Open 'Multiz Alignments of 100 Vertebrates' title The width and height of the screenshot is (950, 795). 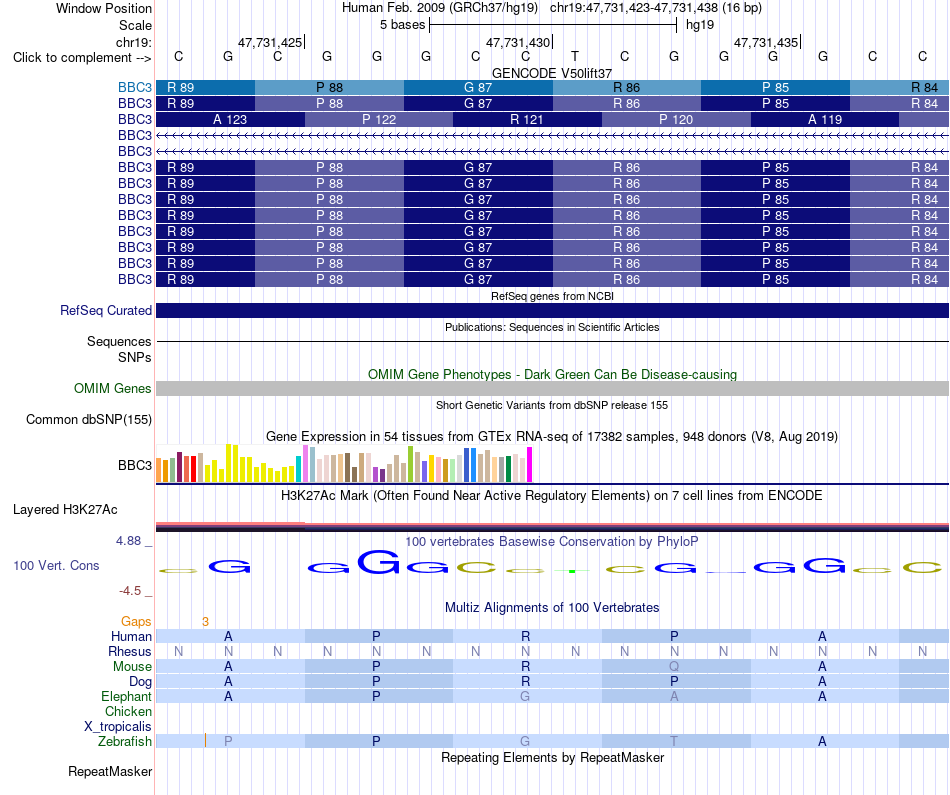[552, 607]
